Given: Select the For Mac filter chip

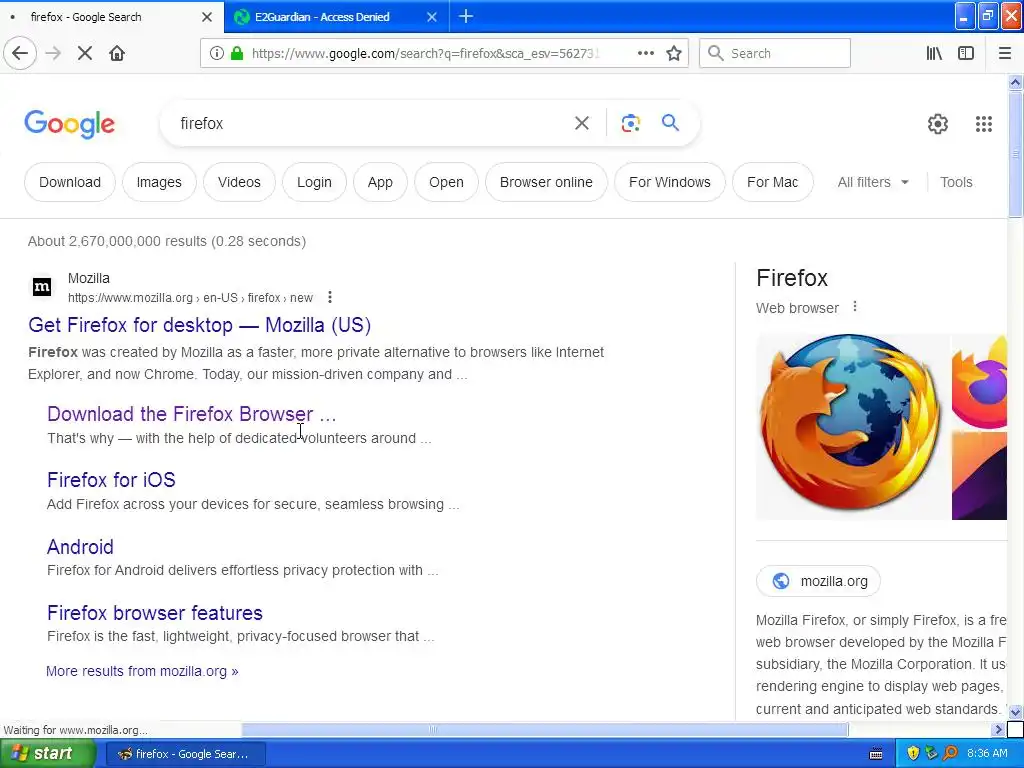Looking at the screenshot, I should [773, 182].
